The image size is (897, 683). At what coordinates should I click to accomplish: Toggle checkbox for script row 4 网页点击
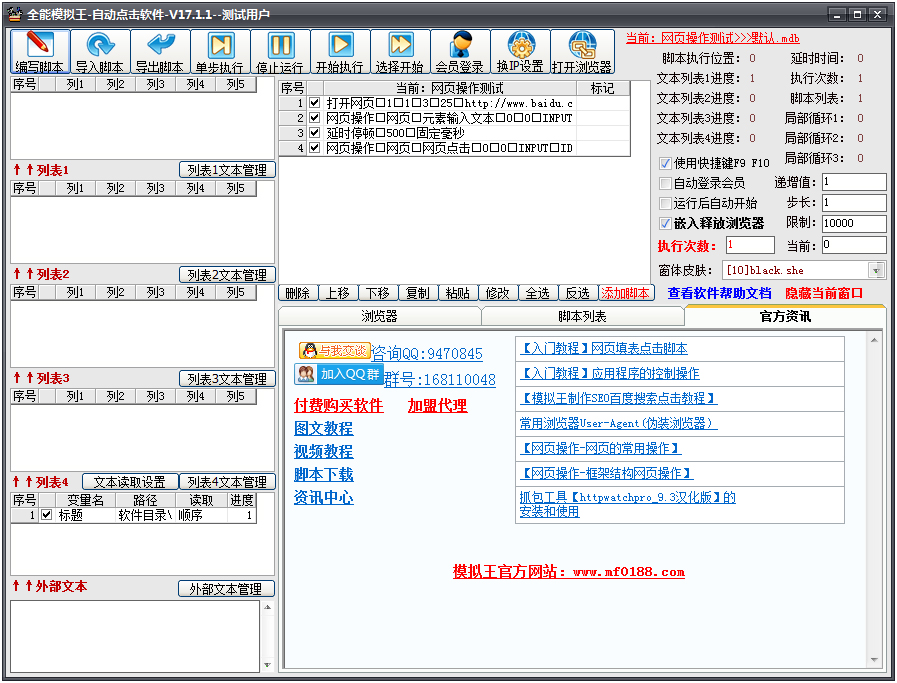(x=314, y=148)
